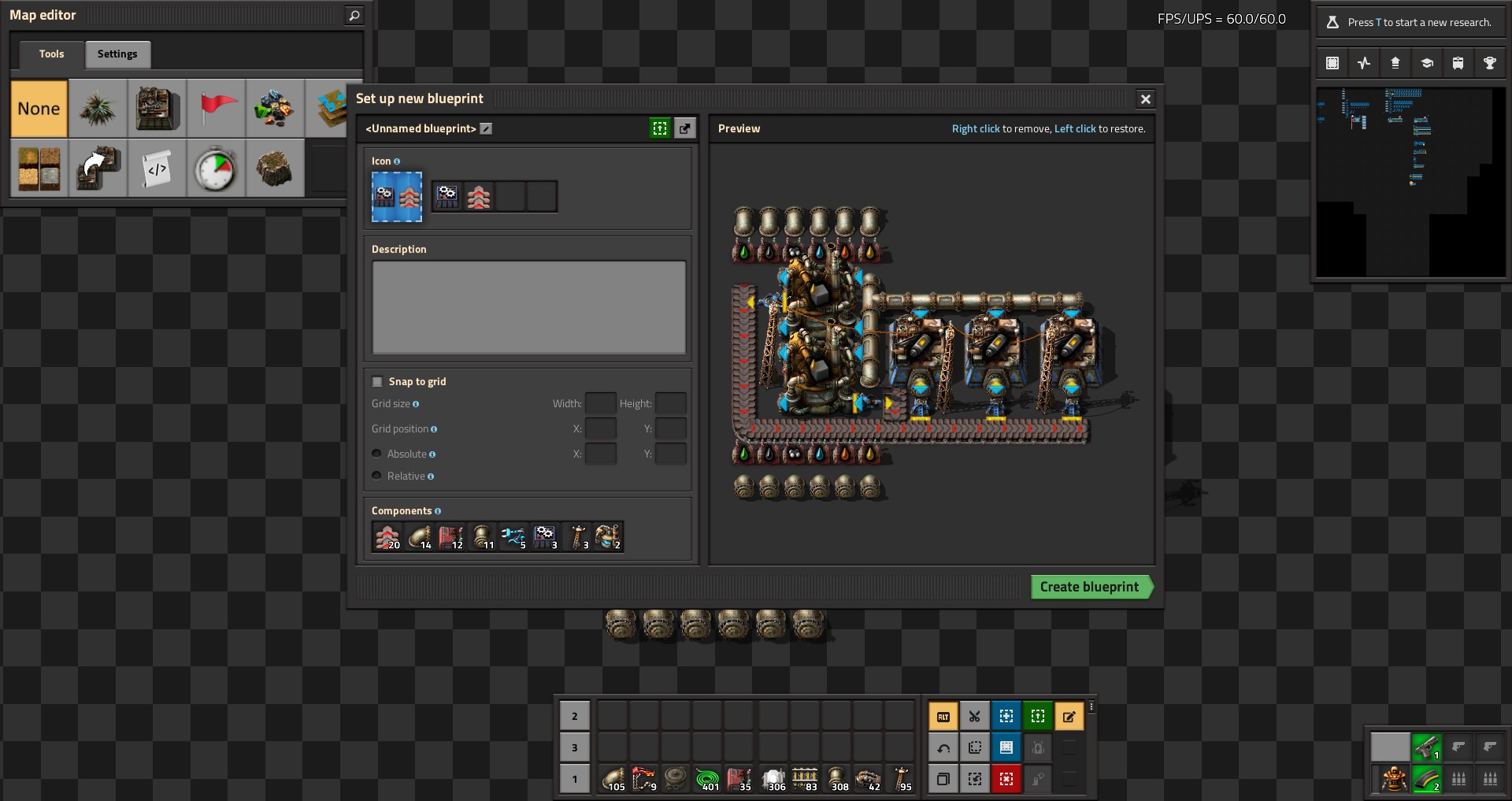Click the Create blueprint button
Viewport: 1512px width, 801px height.
pyautogui.click(x=1091, y=587)
